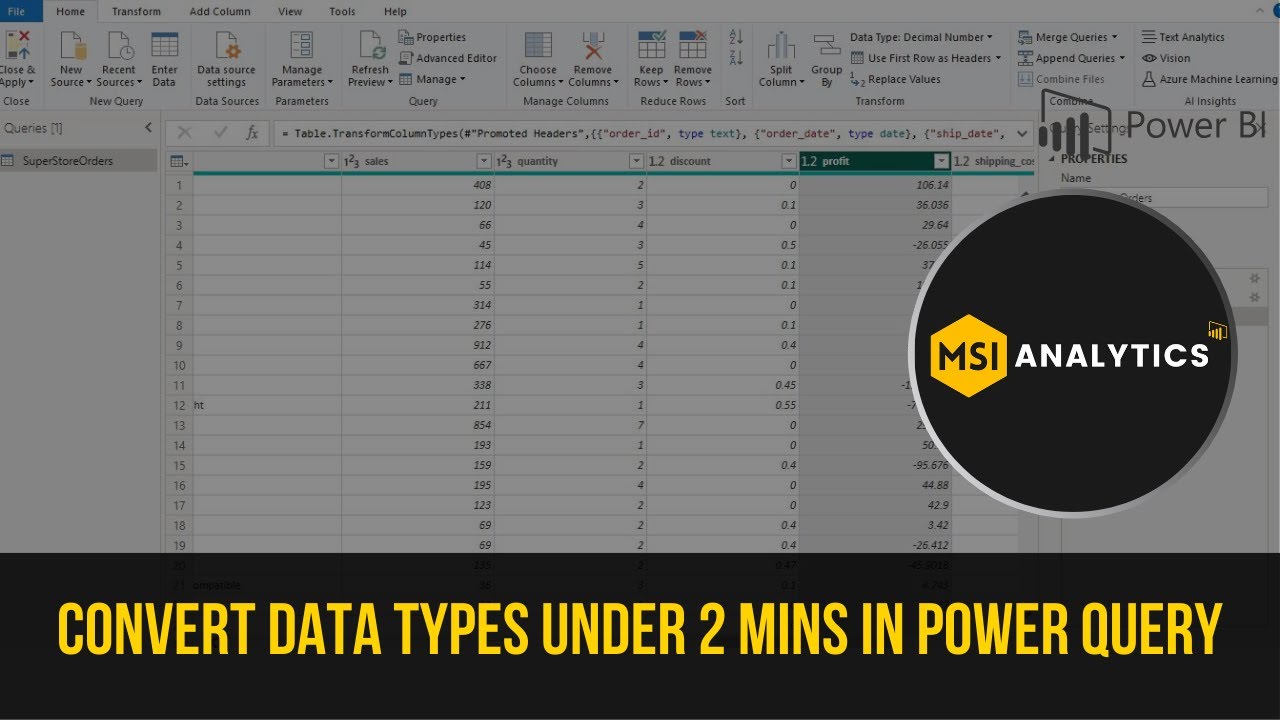Viewport: 1280px width, 720px height.
Task: Open the table menu icon in grid corner
Action: click(178, 161)
